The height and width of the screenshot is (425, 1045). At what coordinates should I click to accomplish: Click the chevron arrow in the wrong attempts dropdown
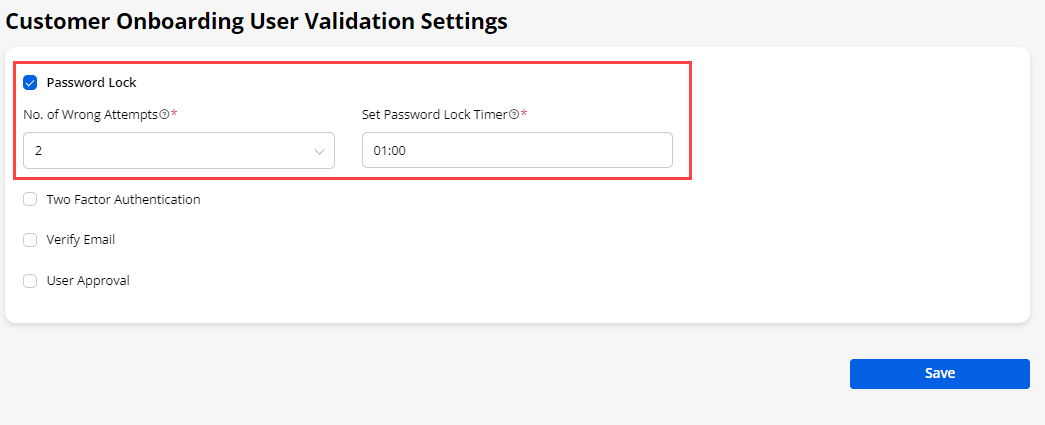coord(320,152)
